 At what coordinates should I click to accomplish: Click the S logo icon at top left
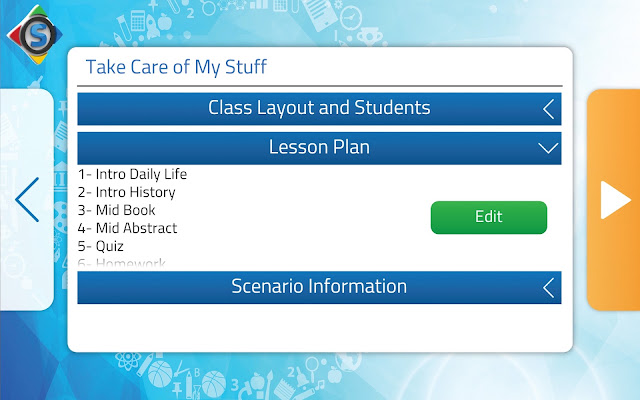pyautogui.click(x=35, y=34)
